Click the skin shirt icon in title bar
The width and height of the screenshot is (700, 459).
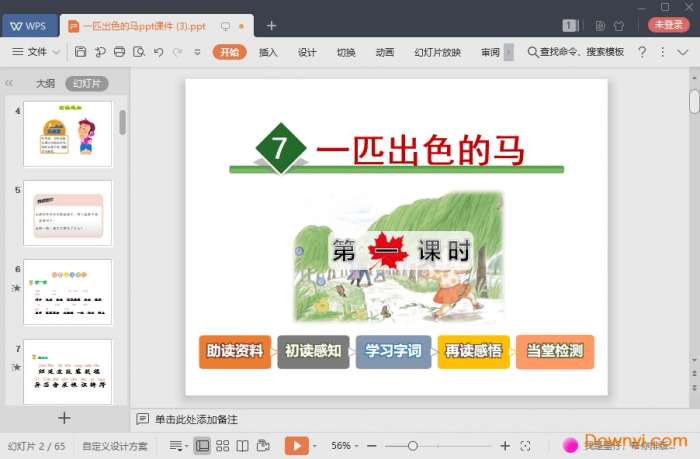(619, 26)
